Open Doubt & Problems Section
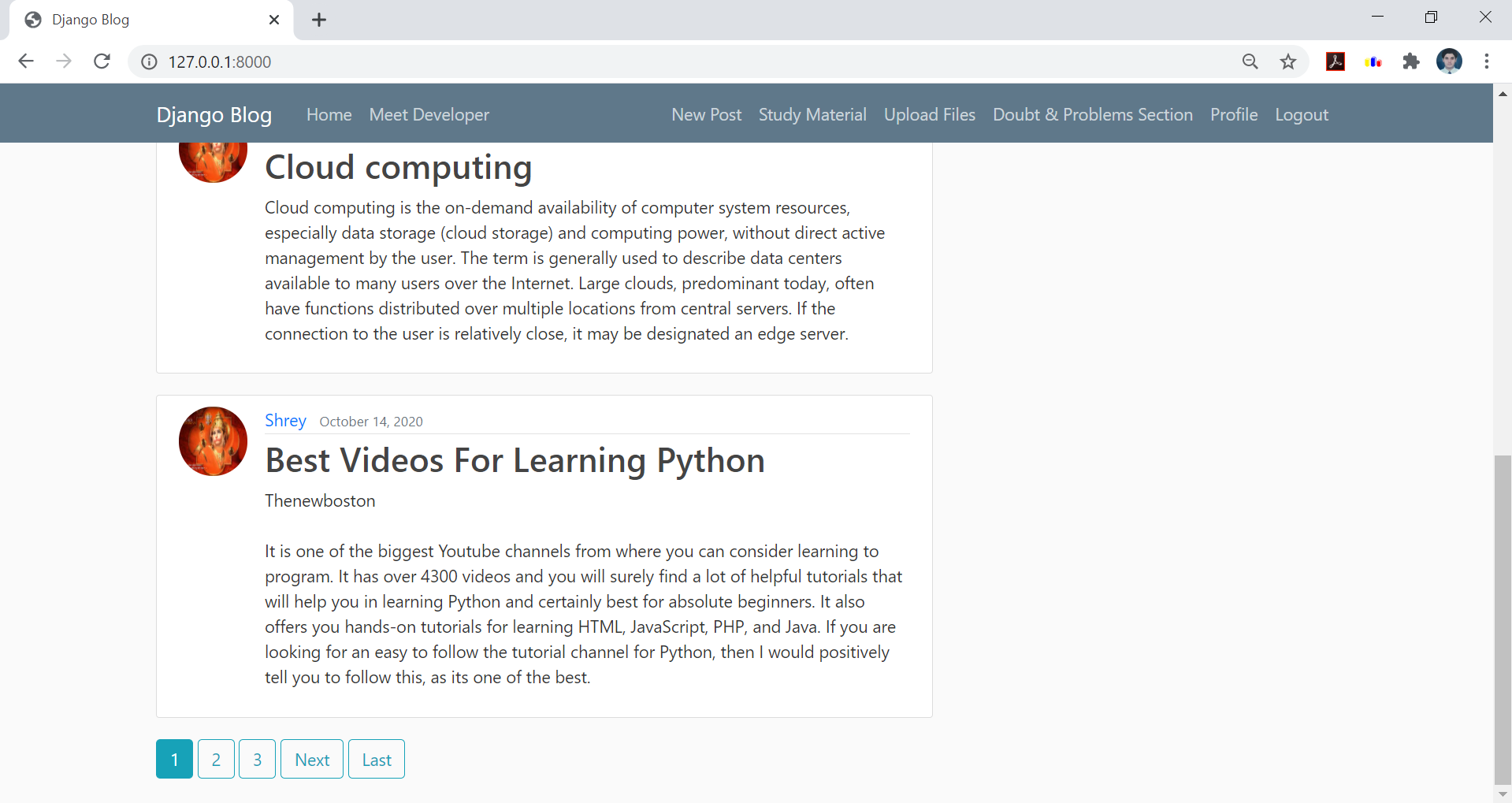1512x803 pixels. point(1093,115)
